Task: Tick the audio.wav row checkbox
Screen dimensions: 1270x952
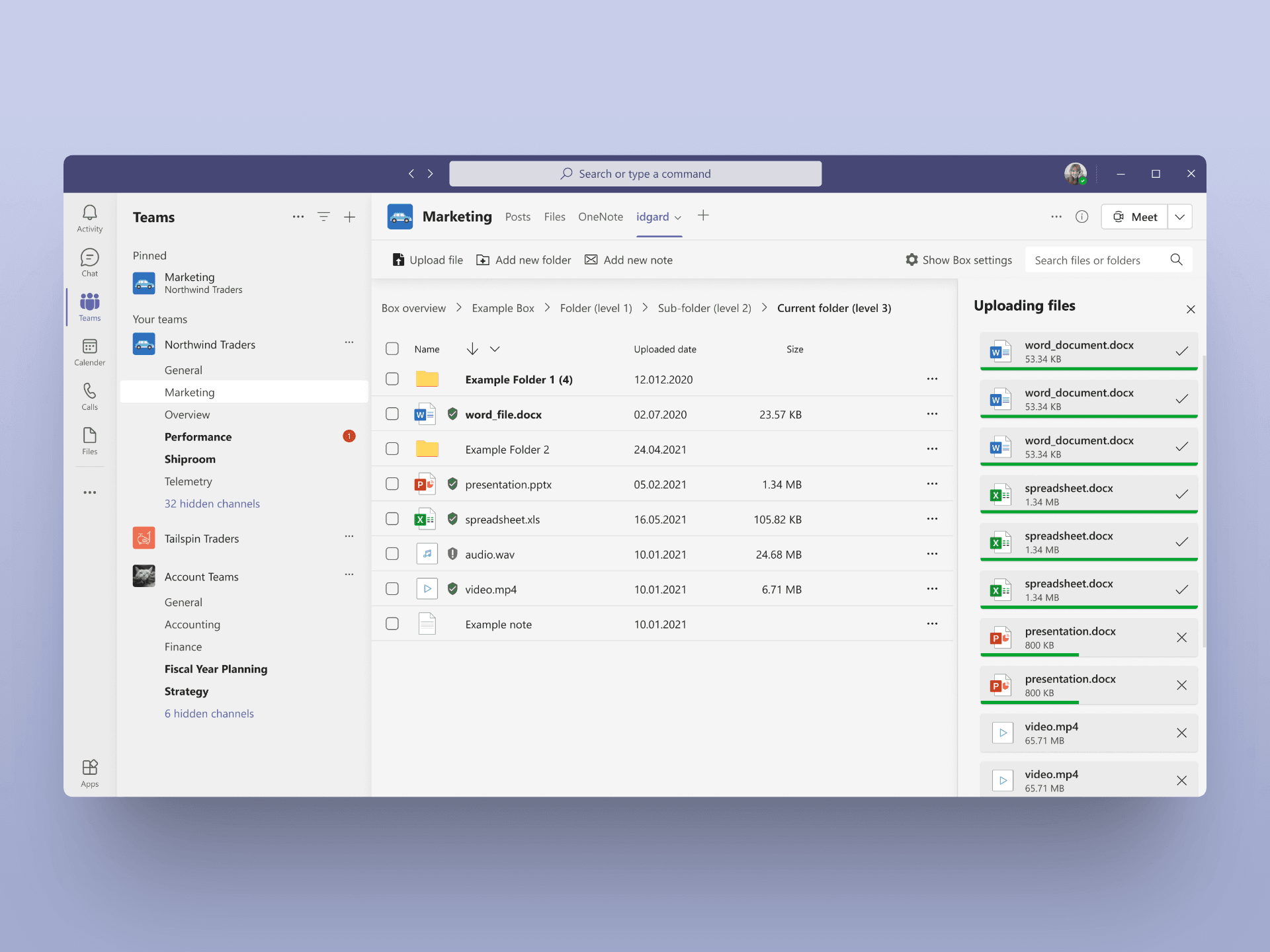Action: [x=392, y=554]
